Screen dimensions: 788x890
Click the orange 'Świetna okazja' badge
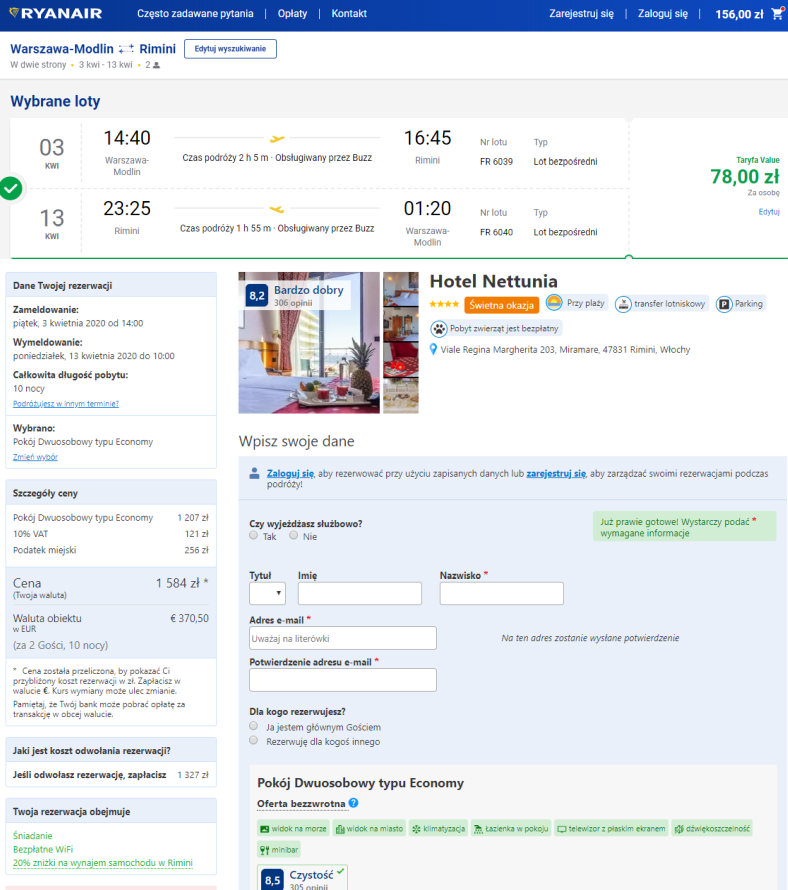pyautogui.click(x=501, y=305)
